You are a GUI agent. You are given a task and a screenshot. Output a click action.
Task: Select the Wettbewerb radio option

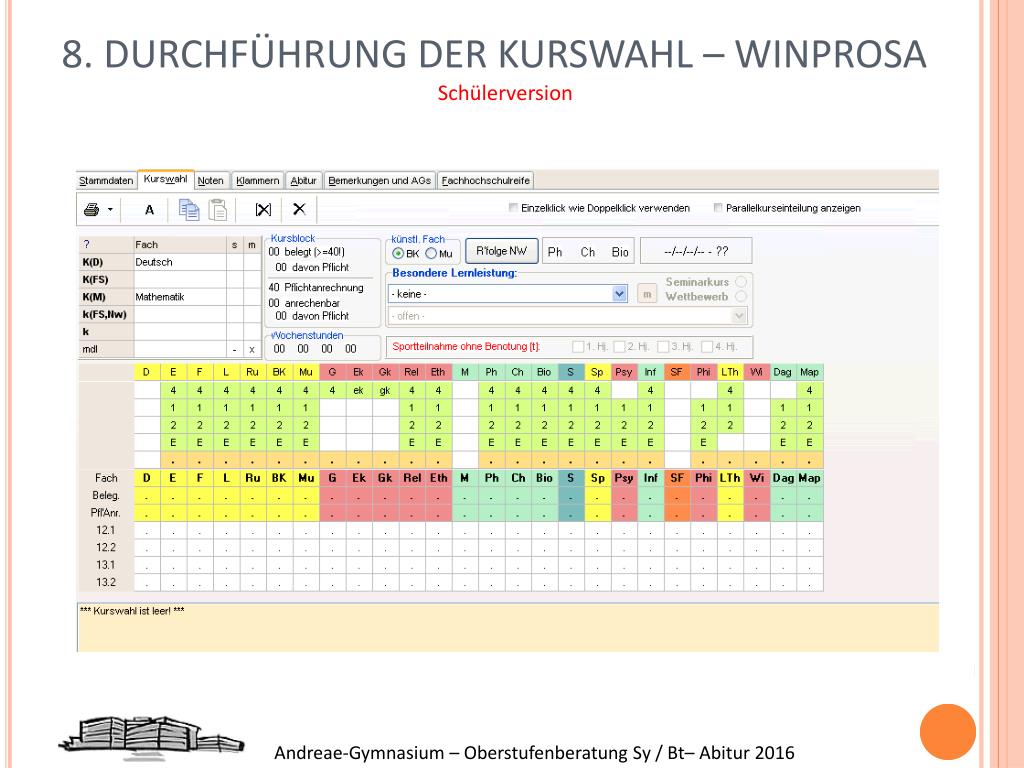[741, 296]
